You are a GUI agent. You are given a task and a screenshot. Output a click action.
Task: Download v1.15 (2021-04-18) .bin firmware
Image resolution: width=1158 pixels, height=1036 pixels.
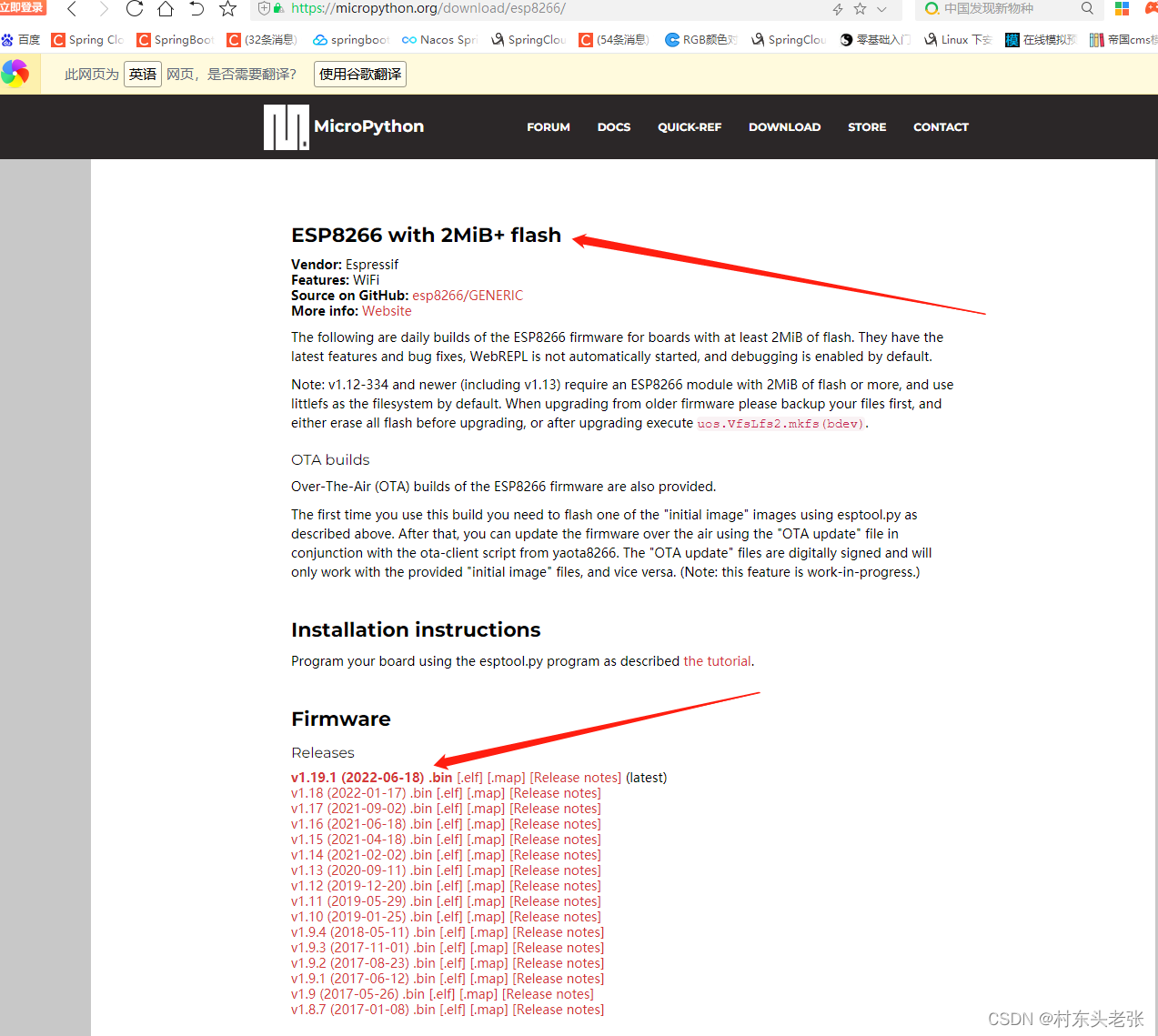(361, 840)
